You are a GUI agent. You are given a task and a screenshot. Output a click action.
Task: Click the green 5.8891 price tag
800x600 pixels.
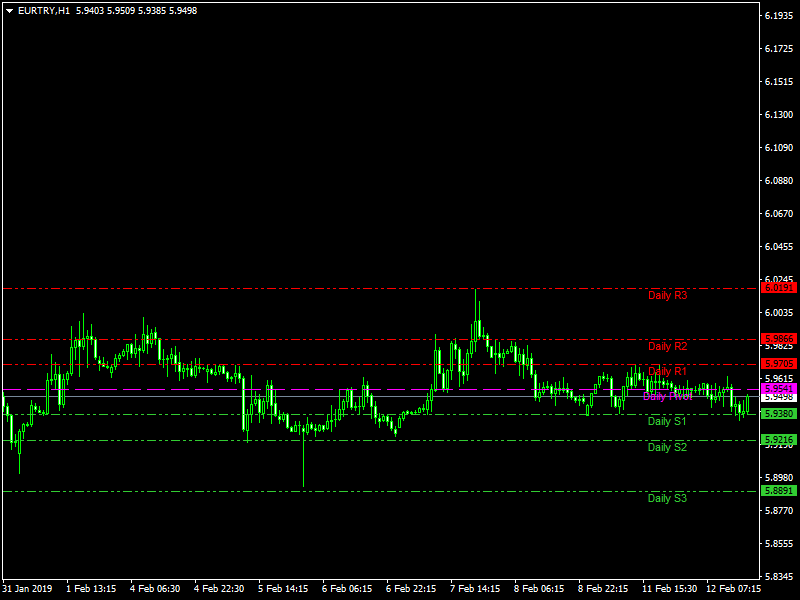point(778,491)
